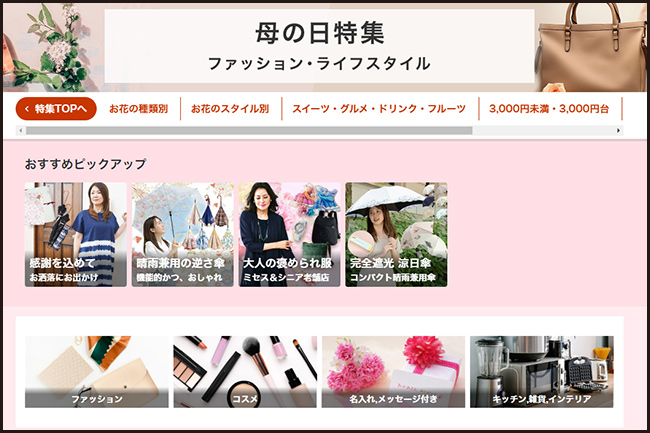Click the left scroll arrow of the tab bar
The image size is (650, 433).
[x=20, y=131]
